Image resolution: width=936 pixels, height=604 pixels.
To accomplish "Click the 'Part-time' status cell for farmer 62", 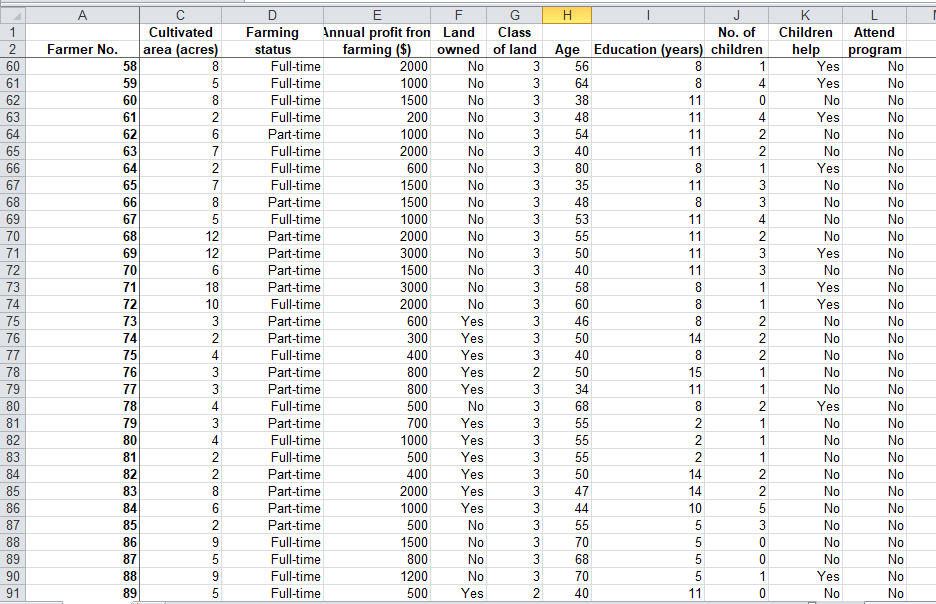I will pos(272,134).
